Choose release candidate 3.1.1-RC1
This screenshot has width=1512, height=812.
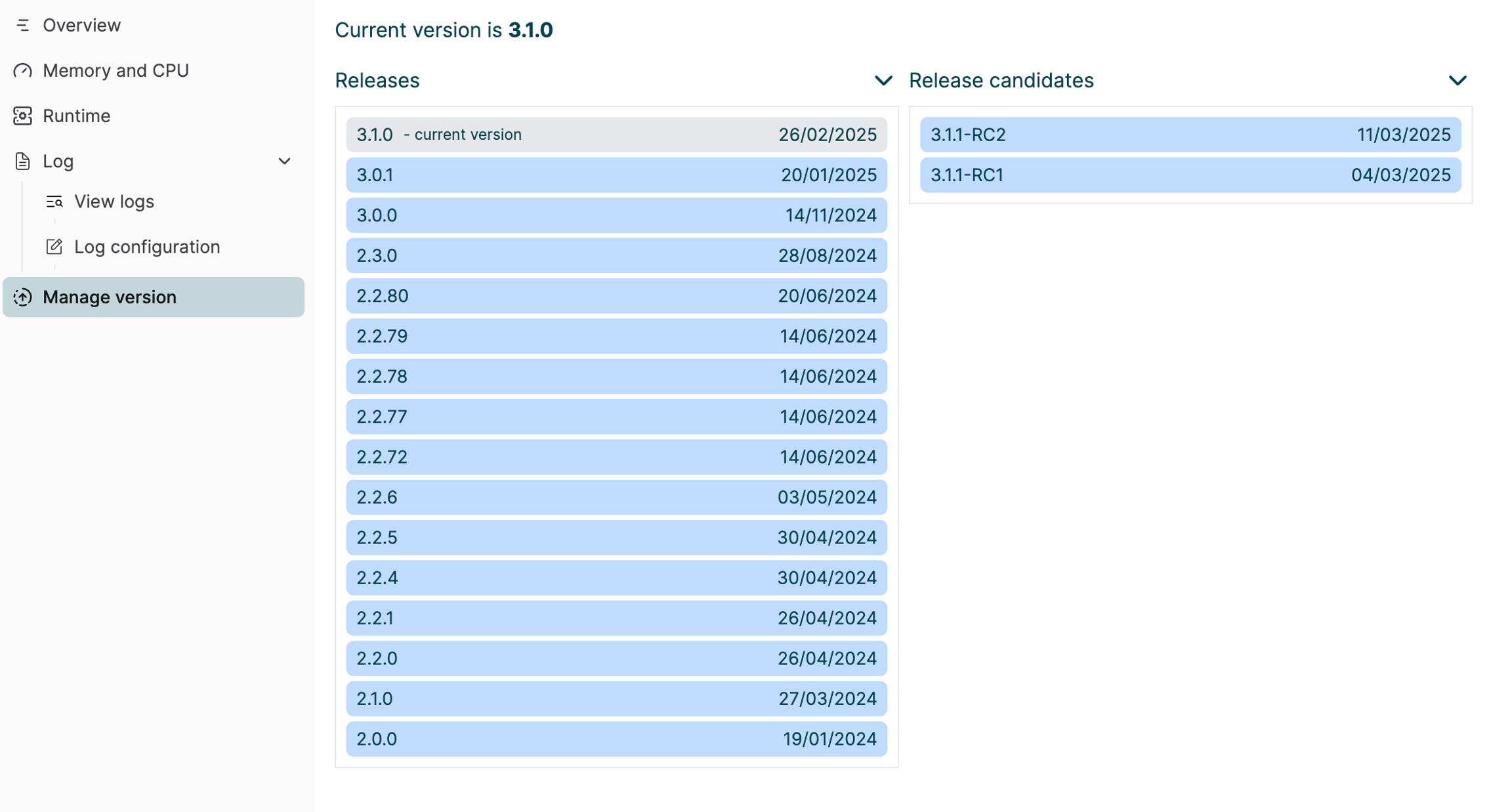click(x=1190, y=175)
